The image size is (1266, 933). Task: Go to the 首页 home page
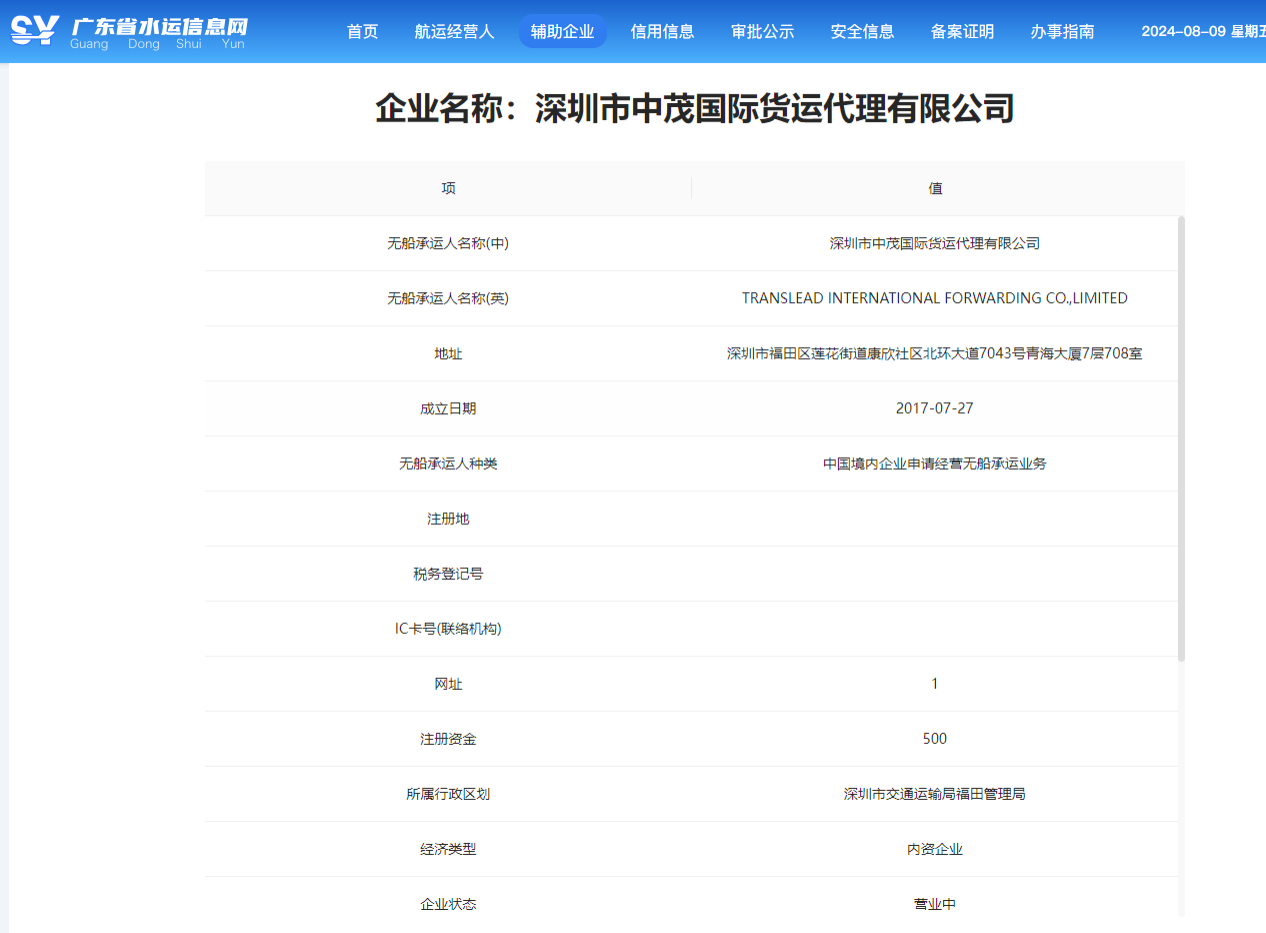362,32
